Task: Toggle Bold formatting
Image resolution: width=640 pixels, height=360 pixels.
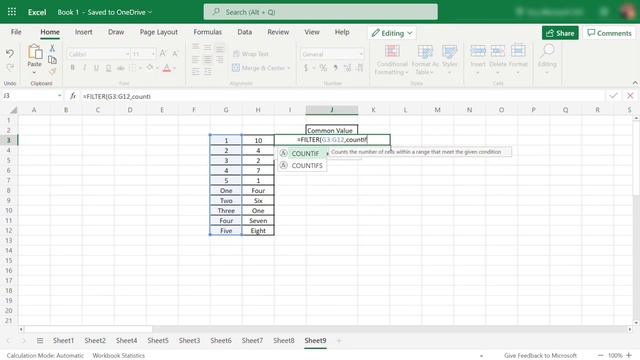Action: [x=73, y=68]
